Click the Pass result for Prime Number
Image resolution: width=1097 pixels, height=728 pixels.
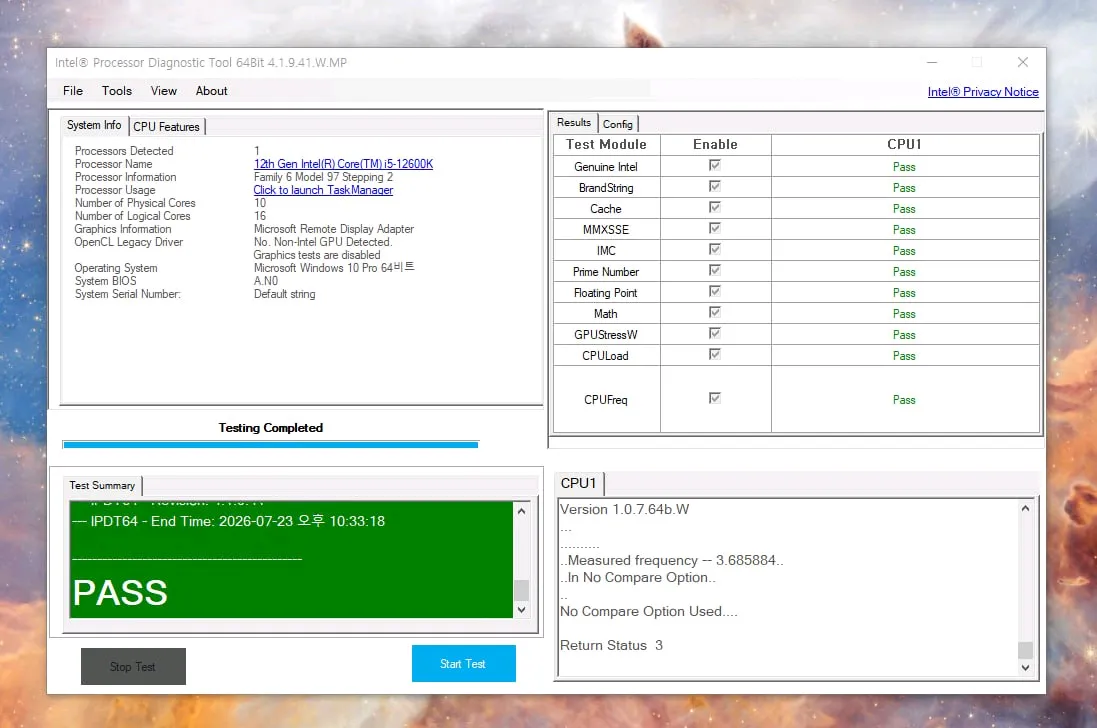click(x=904, y=272)
